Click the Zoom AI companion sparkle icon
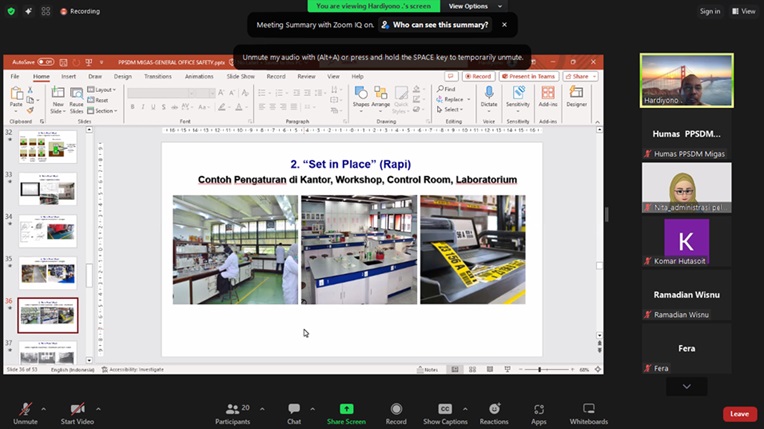Screen dimensions: 764x429 click(x=28, y=11)
